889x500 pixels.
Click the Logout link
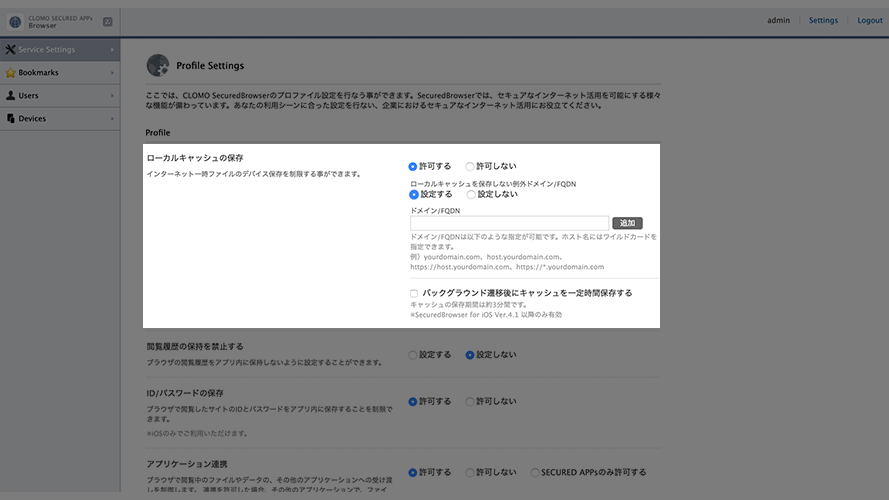click(870, 20)
